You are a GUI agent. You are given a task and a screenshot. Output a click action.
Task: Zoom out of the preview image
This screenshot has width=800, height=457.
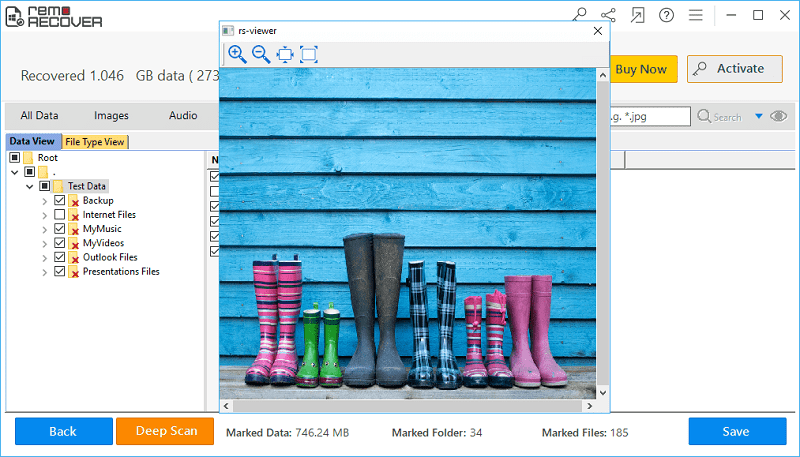point(261,54)
